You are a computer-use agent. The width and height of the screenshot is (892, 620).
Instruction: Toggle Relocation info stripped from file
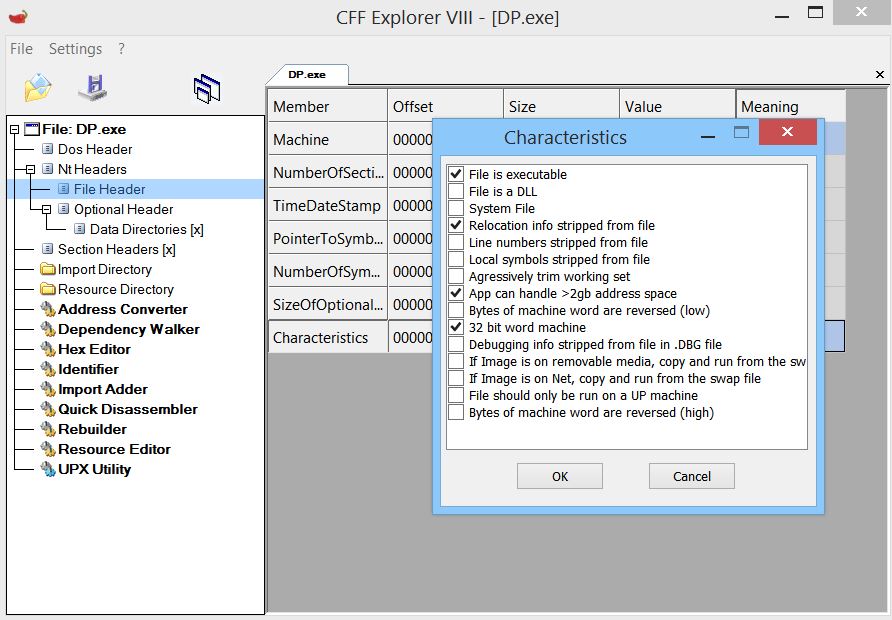tap(456, 225)
